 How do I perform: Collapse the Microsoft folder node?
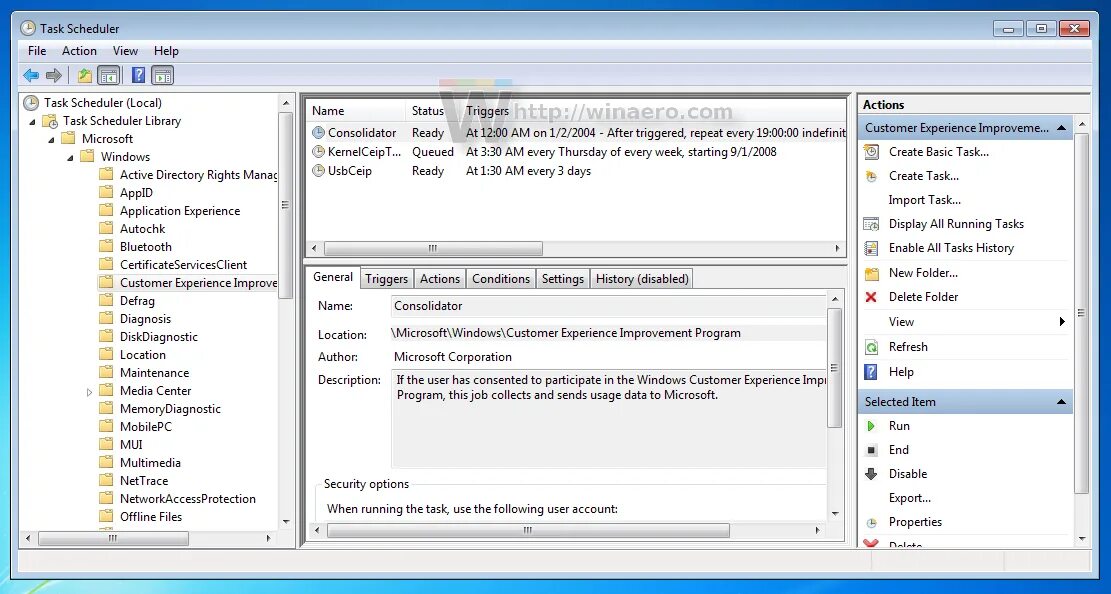click(x=51, y=140)
